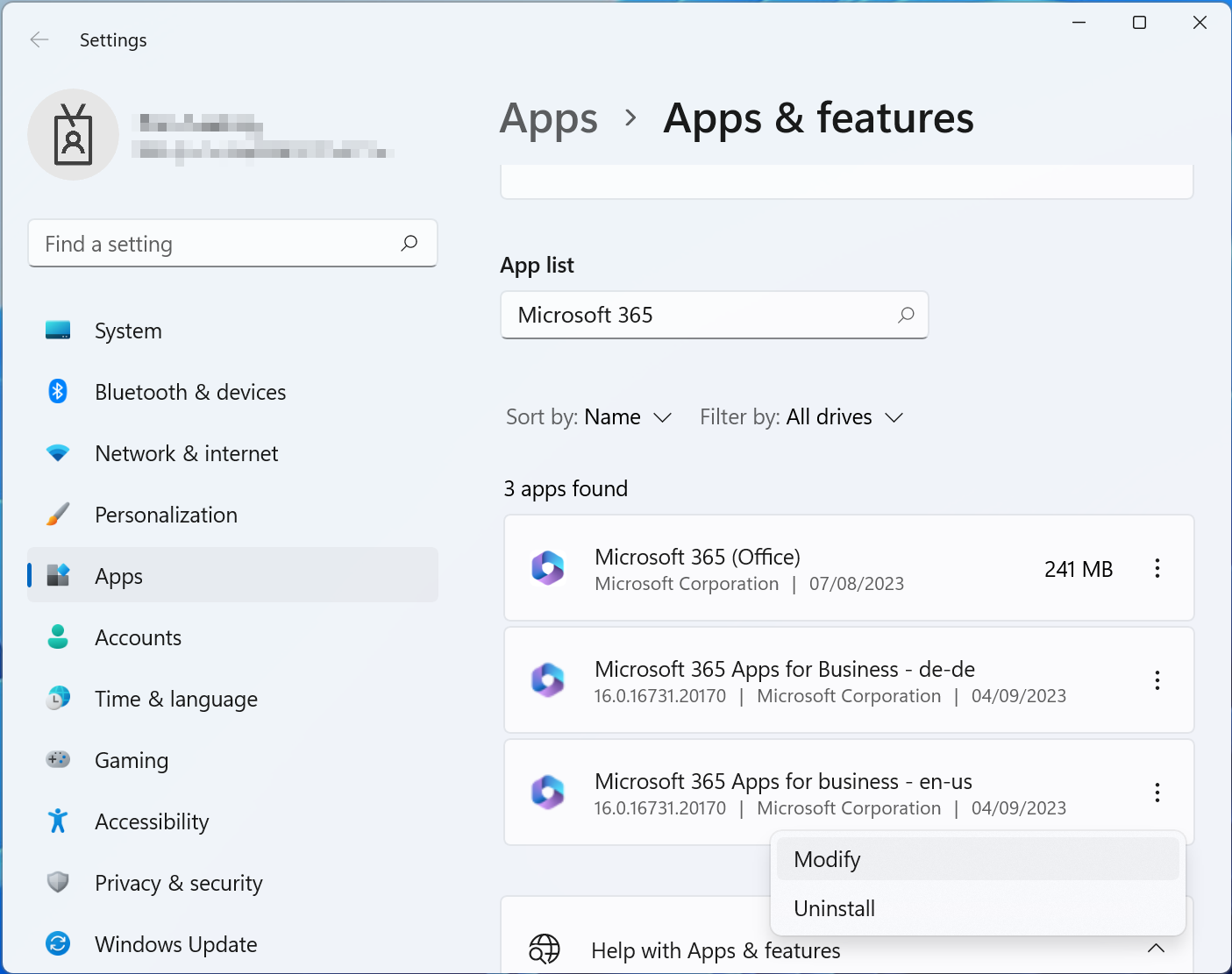Click the Personalization paintbrush icon
Screen dimensions: 1232x974
(x=58, y=514)
